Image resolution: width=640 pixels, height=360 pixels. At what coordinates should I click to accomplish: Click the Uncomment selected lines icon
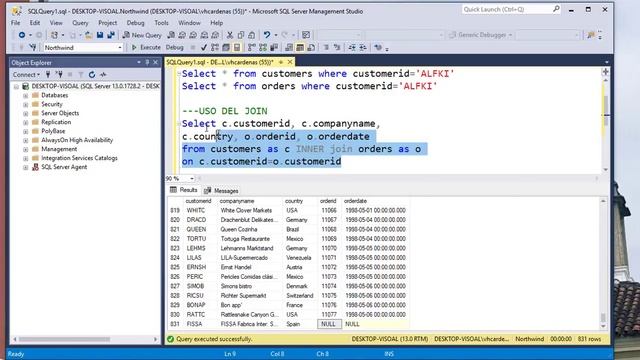point(337,48)
